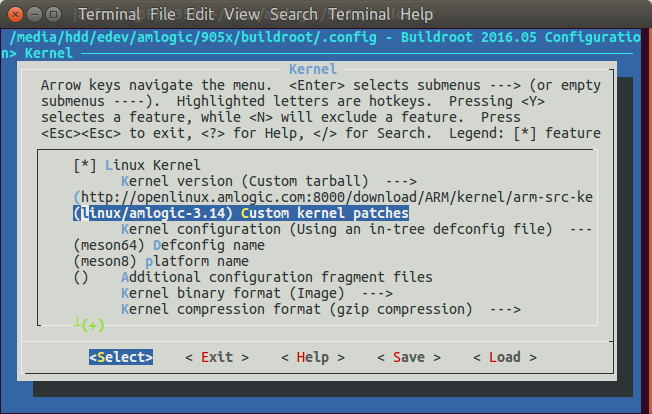
Task: Select Additional configuration fragment files entry
Action: (253, 277)
